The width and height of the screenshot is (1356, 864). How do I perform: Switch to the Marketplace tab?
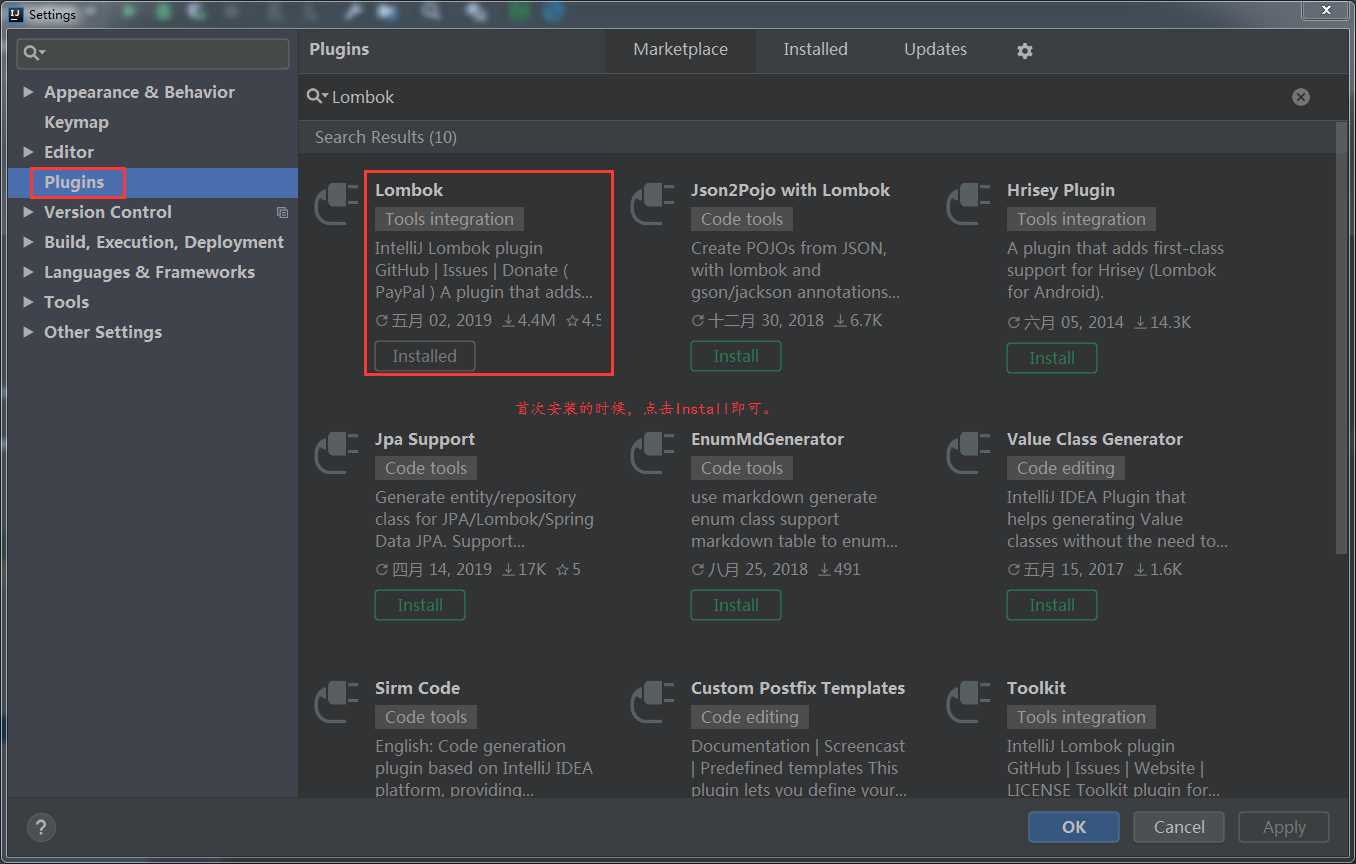click(680, 50)
